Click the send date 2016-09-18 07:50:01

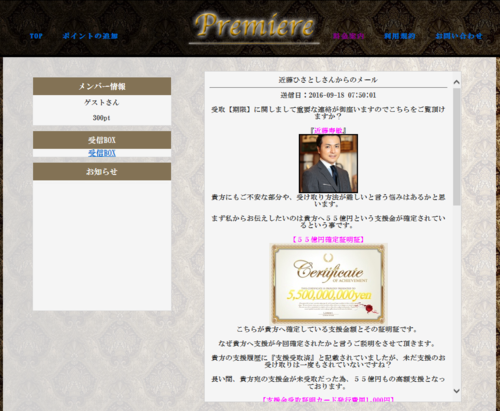[328, 95]
